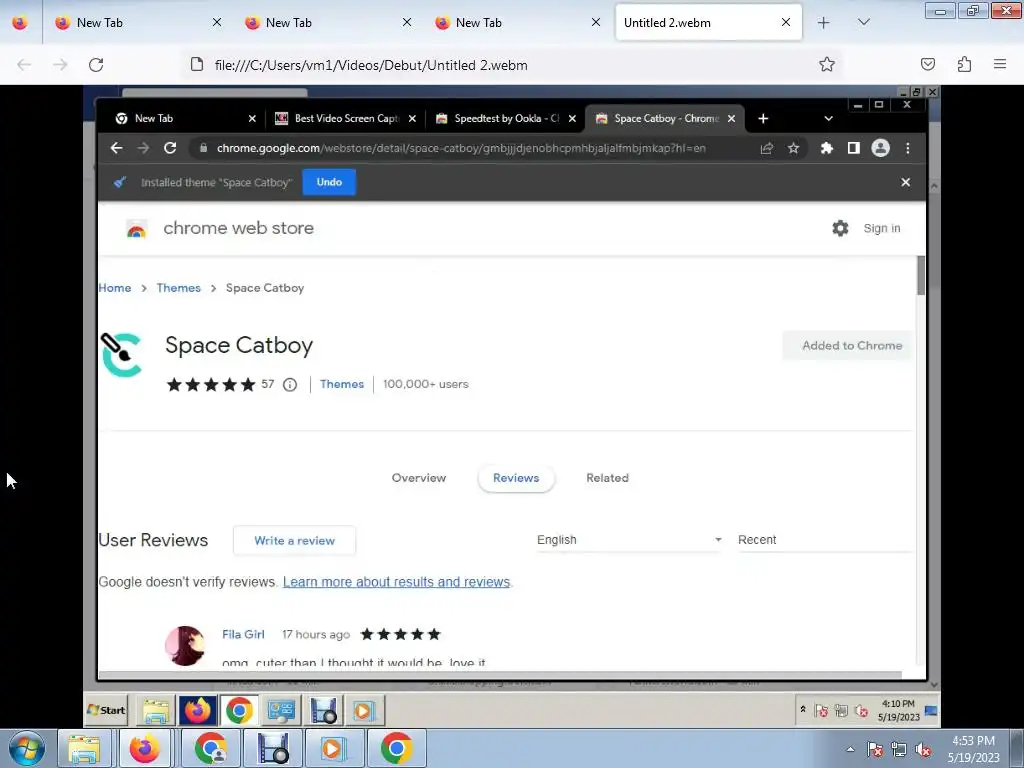Open Chrome three-dot menu
The height and width of the screenshot is (768, 1024).
[x=908, y=148]
